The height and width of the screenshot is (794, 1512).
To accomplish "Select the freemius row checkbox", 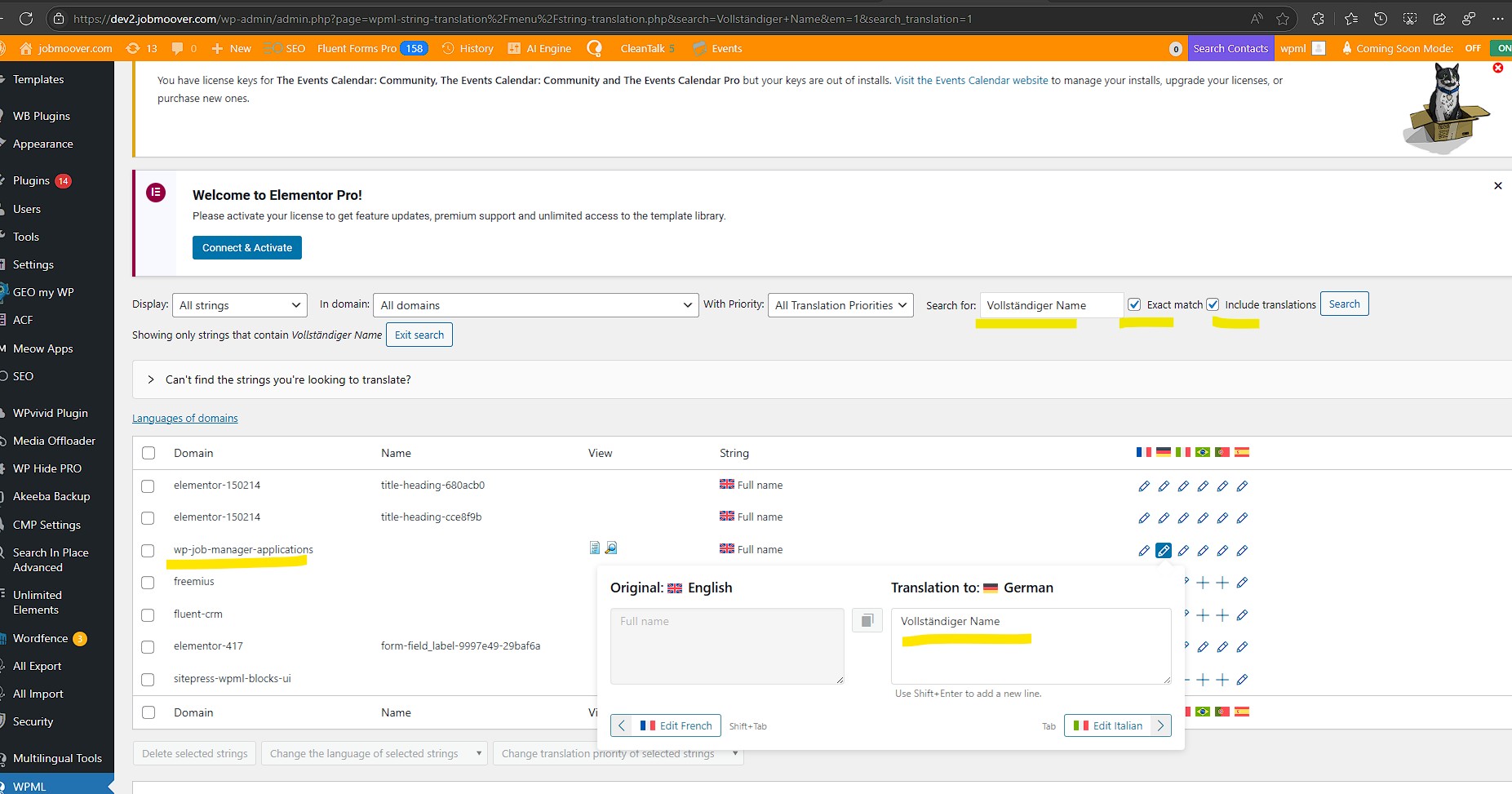I will tap(148, 583).
